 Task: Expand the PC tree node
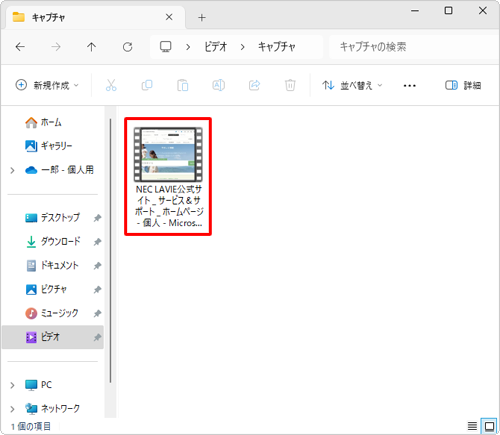pos(12,385)
